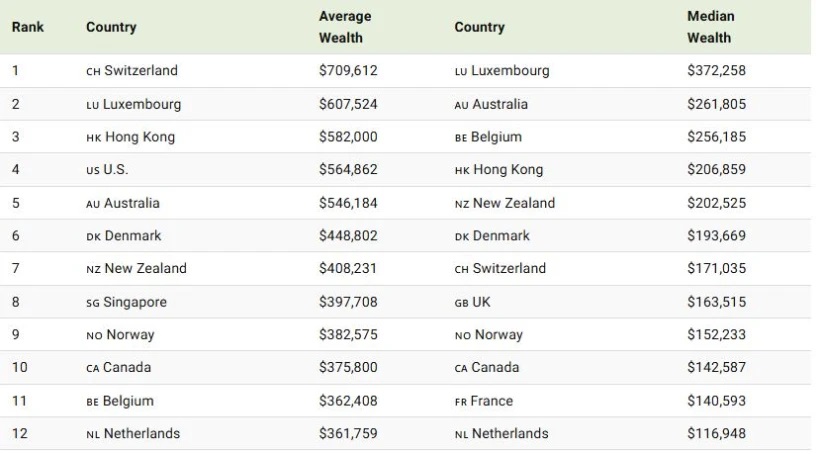Select the $142,587 Canada median value
The image size is (820, 454).
(716, 367)
